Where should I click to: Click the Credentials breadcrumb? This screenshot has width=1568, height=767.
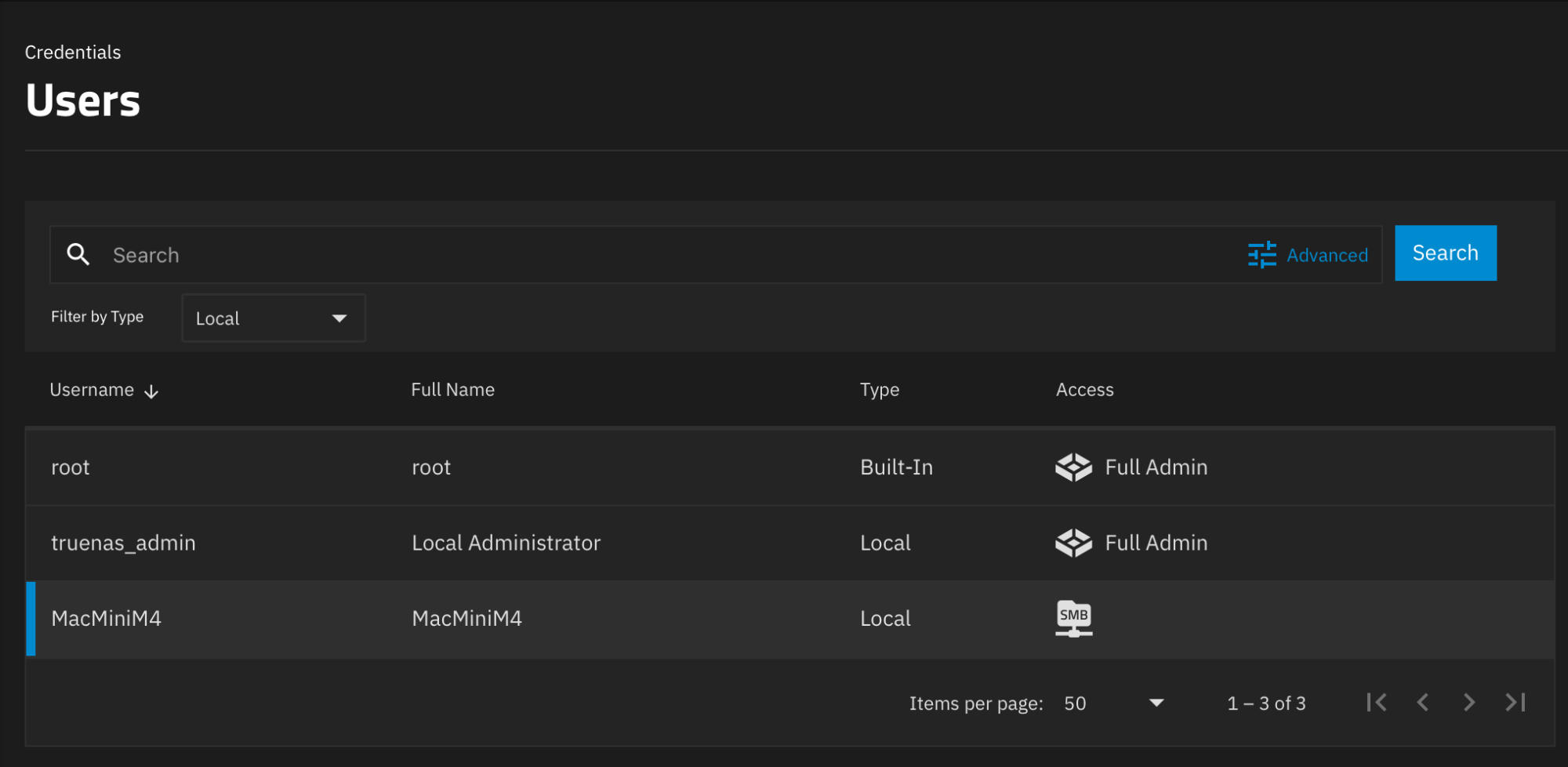click(x=73, y=53)
